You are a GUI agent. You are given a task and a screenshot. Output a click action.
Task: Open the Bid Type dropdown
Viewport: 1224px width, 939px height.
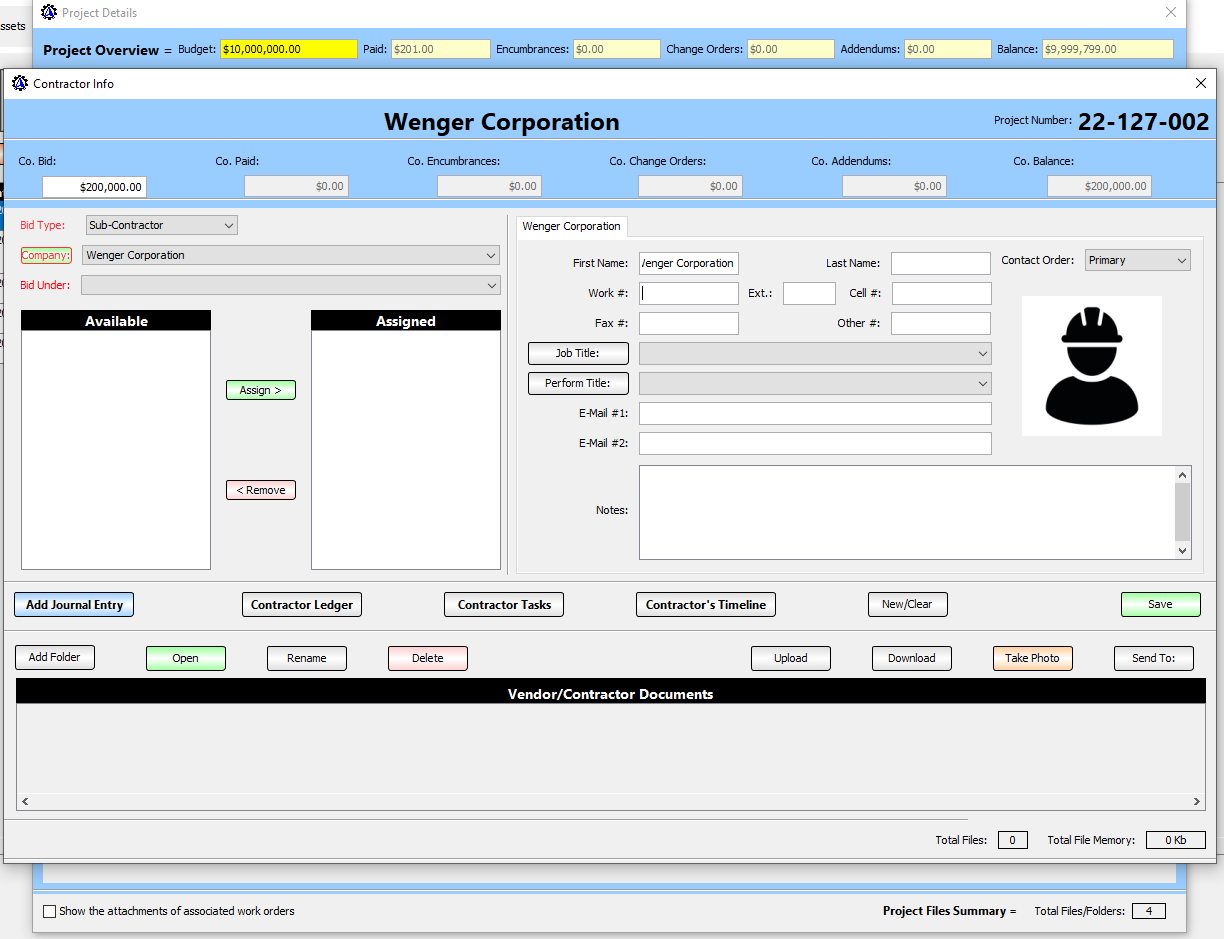coord(229,226)
